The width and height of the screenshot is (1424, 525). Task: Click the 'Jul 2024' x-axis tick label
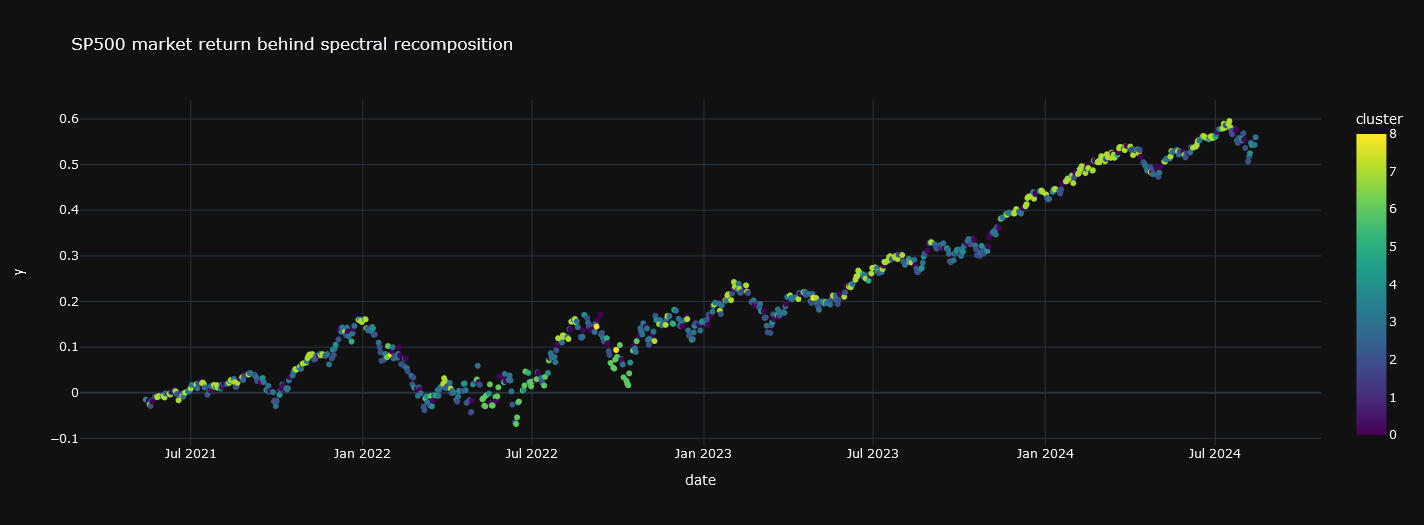[x=1215, y=453]
